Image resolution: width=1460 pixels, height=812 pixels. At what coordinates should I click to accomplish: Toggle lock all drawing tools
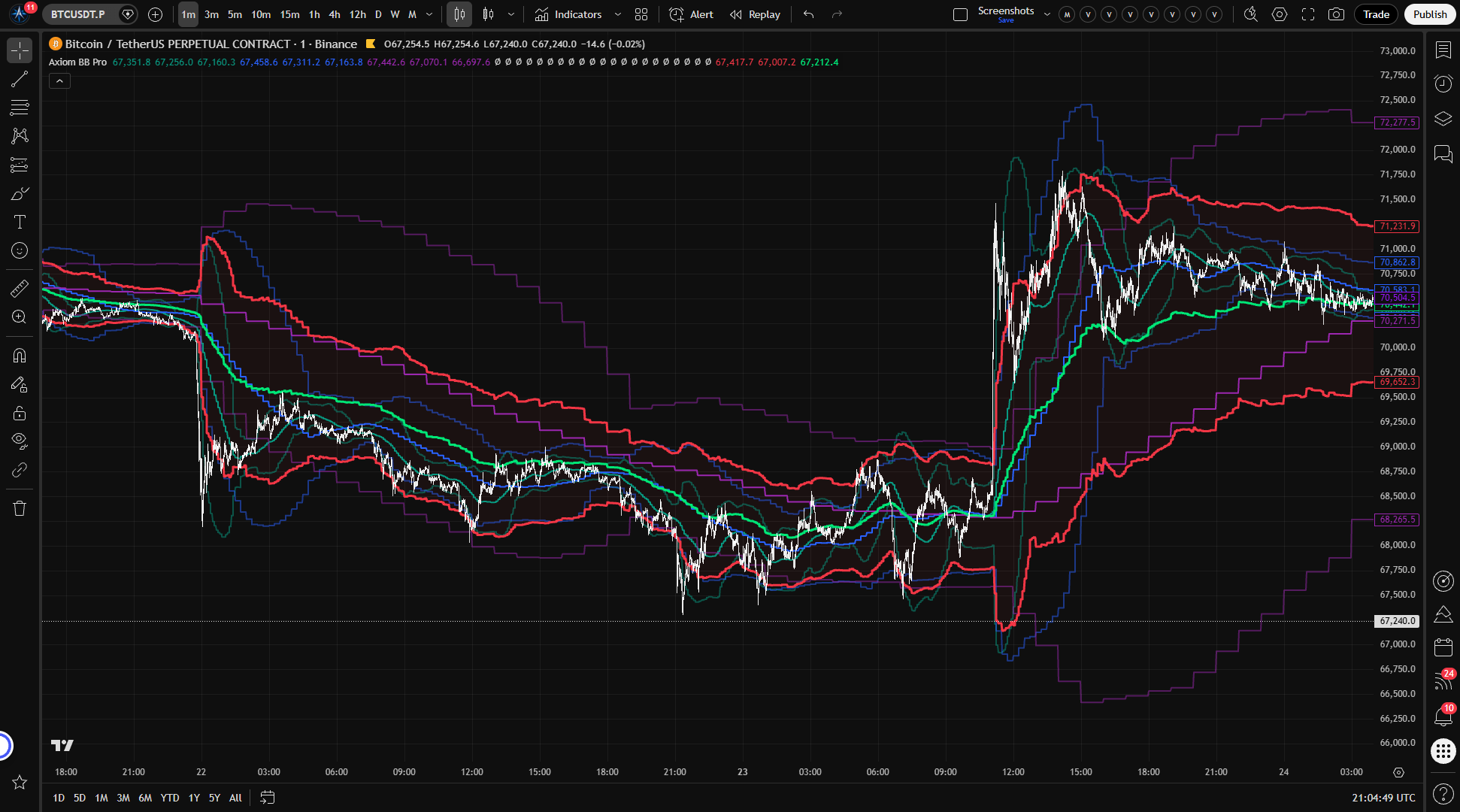pyautogui.click(x=20, y=413)
